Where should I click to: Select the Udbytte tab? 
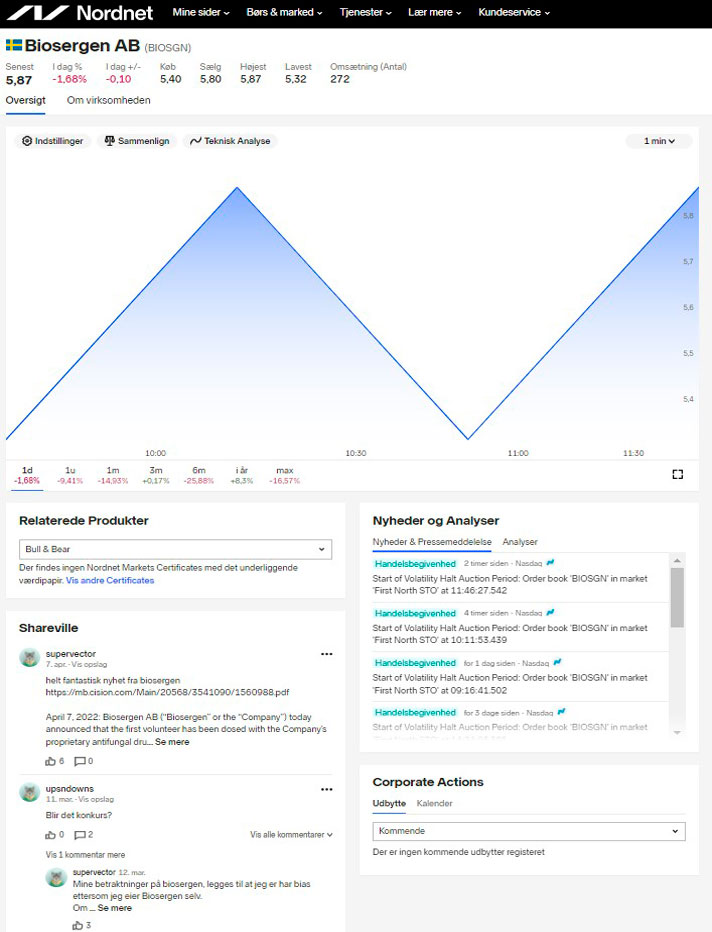389,804
